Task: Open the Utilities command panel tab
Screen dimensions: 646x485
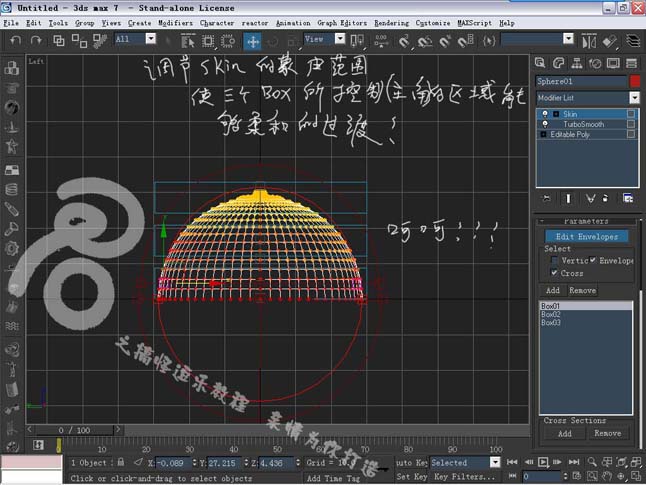Action: (x=631, y=63)
